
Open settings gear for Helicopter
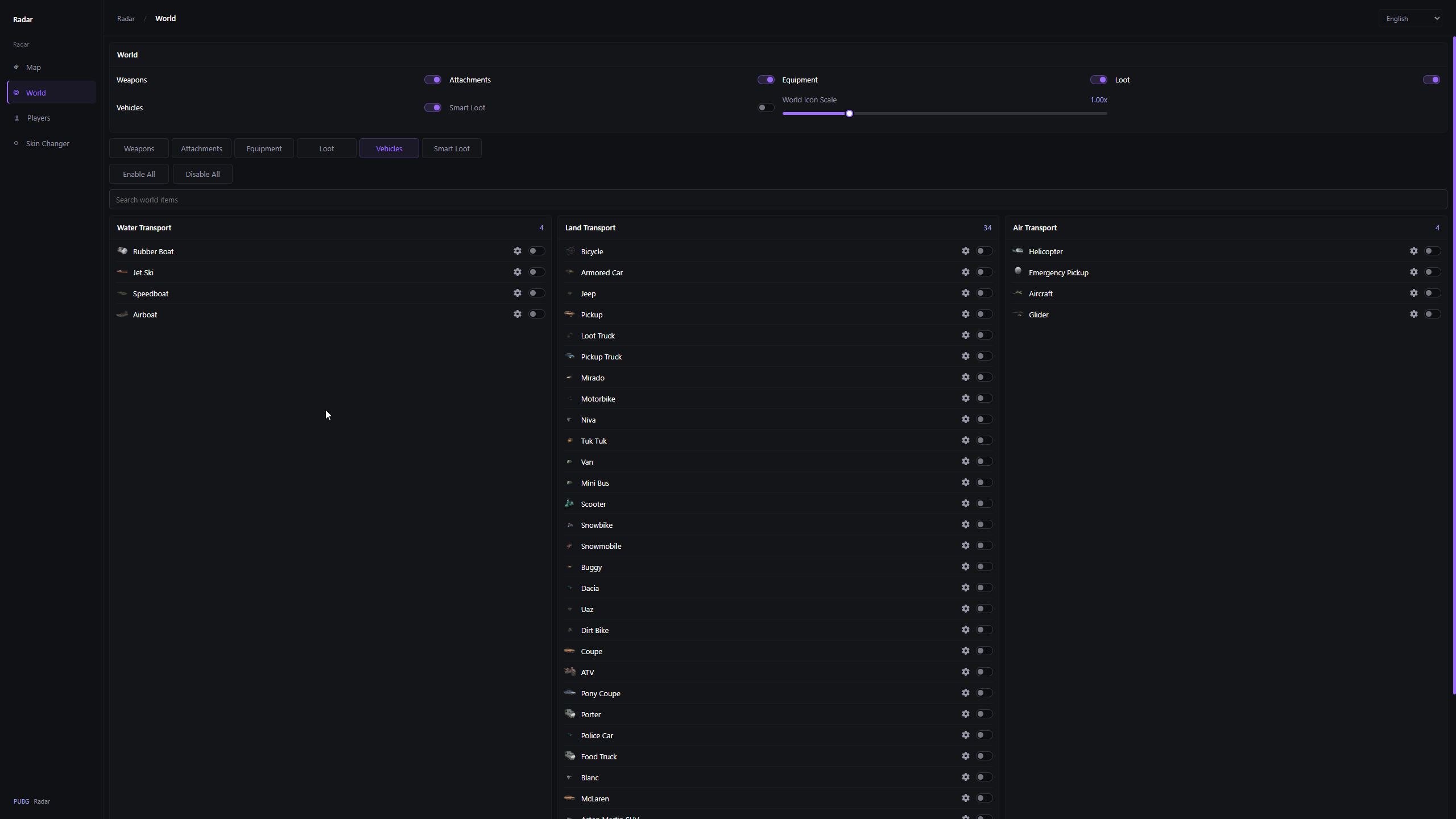1413,251
